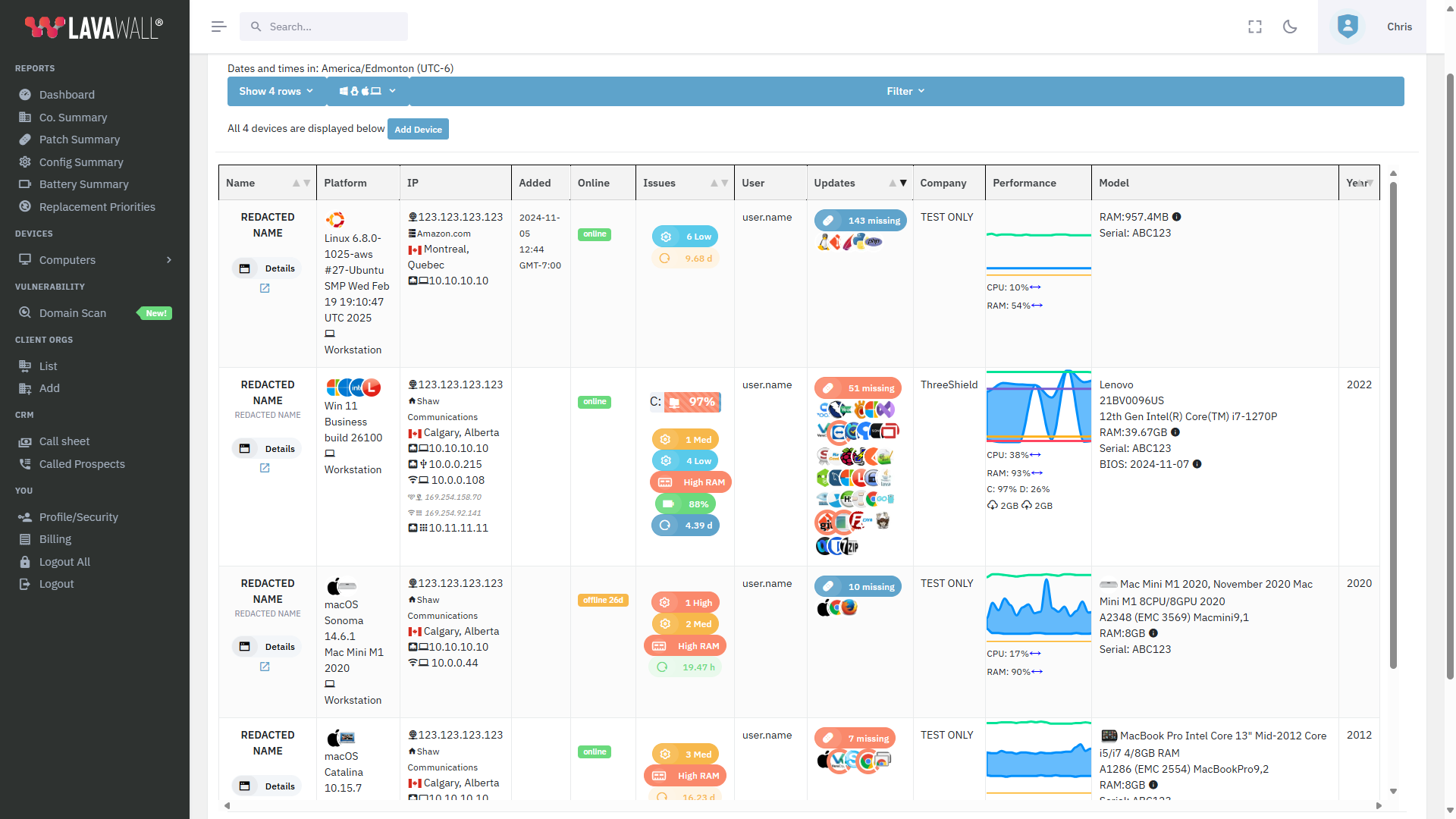The image size is (1456, 819).
Task: Open Dashboard report
Action: tap(67, 95)
